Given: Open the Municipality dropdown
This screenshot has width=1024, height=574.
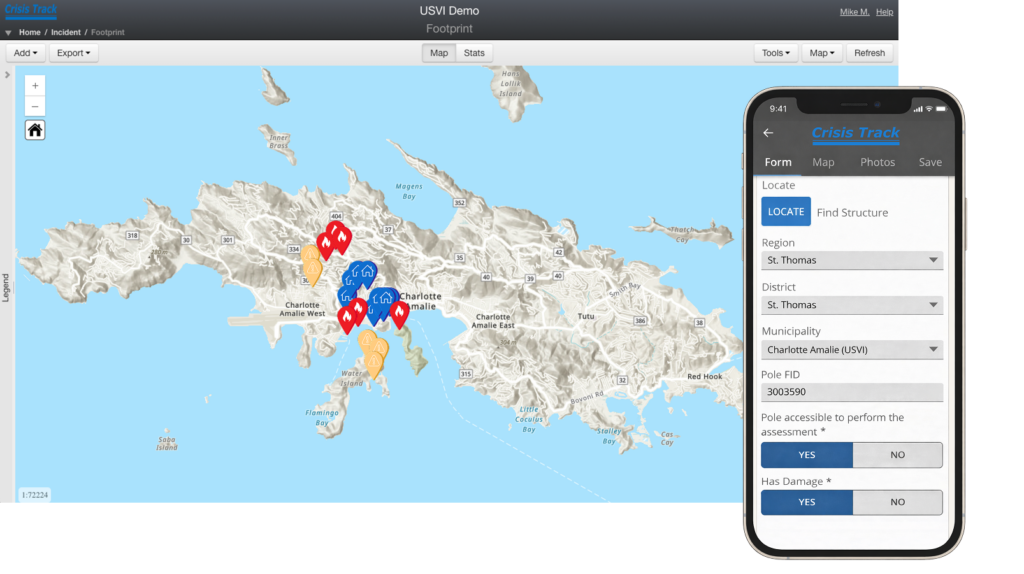Looking at the screenshot, I should (x=852, y=350).
